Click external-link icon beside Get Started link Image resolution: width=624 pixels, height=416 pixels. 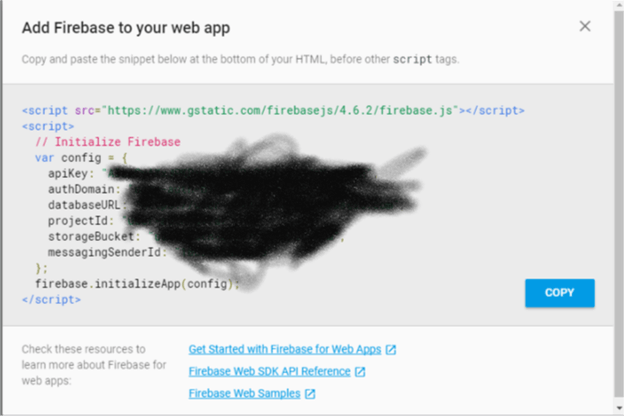point(391,350)
